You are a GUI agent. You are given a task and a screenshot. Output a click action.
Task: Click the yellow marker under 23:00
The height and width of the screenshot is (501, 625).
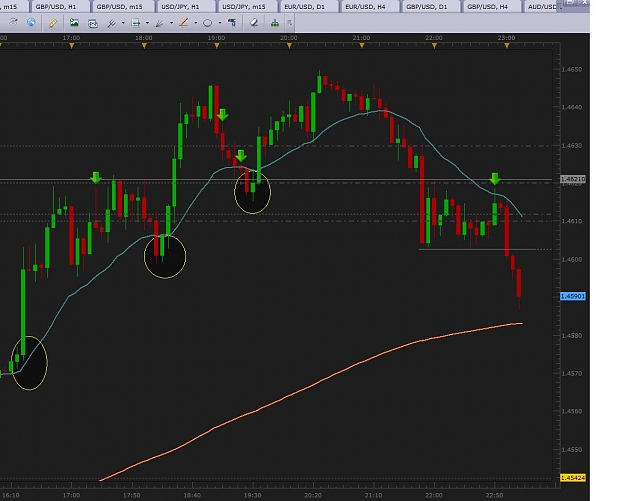507,46
